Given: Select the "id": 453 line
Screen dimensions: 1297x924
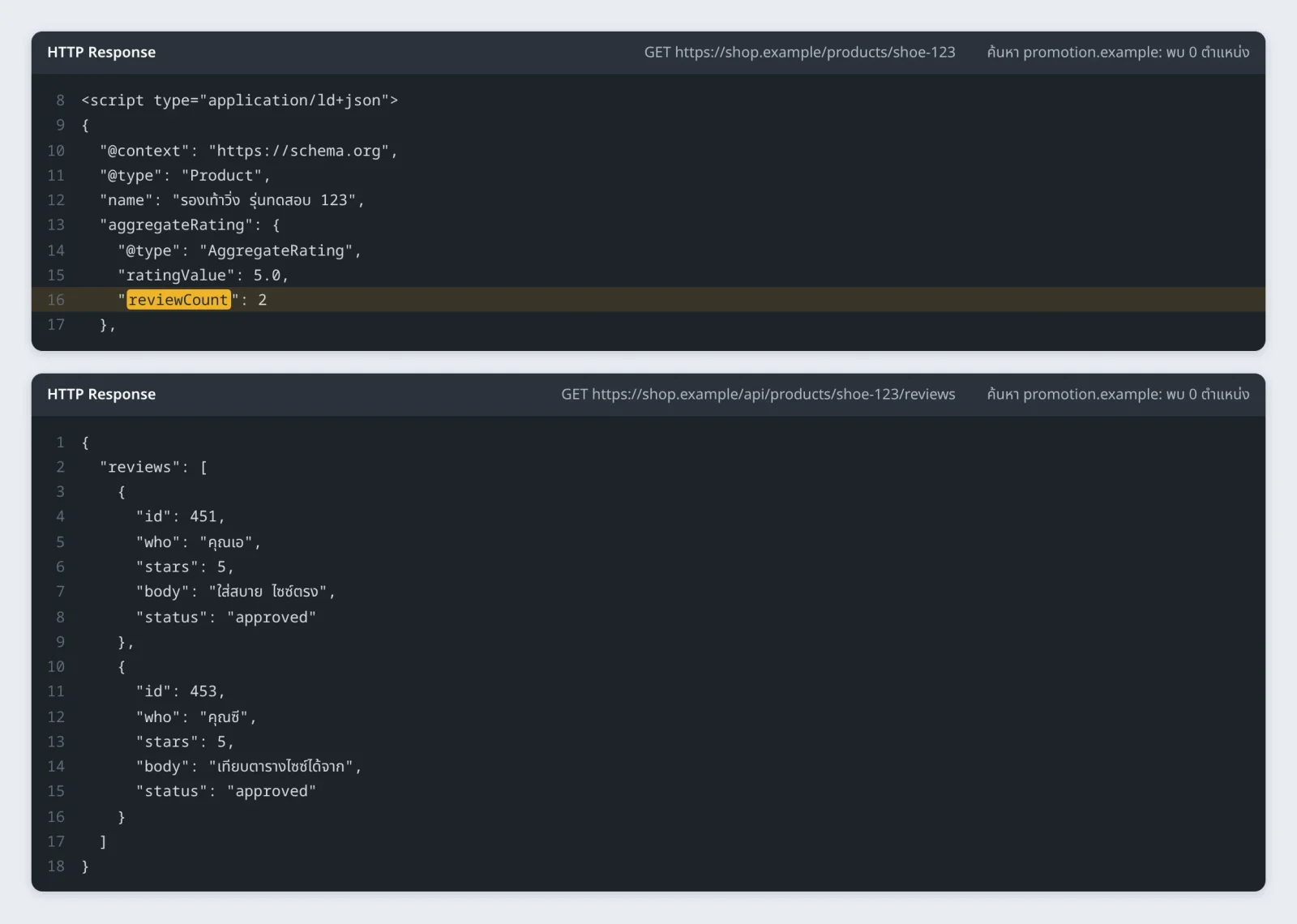Looking at the screenshot, I should click(180, 691).
